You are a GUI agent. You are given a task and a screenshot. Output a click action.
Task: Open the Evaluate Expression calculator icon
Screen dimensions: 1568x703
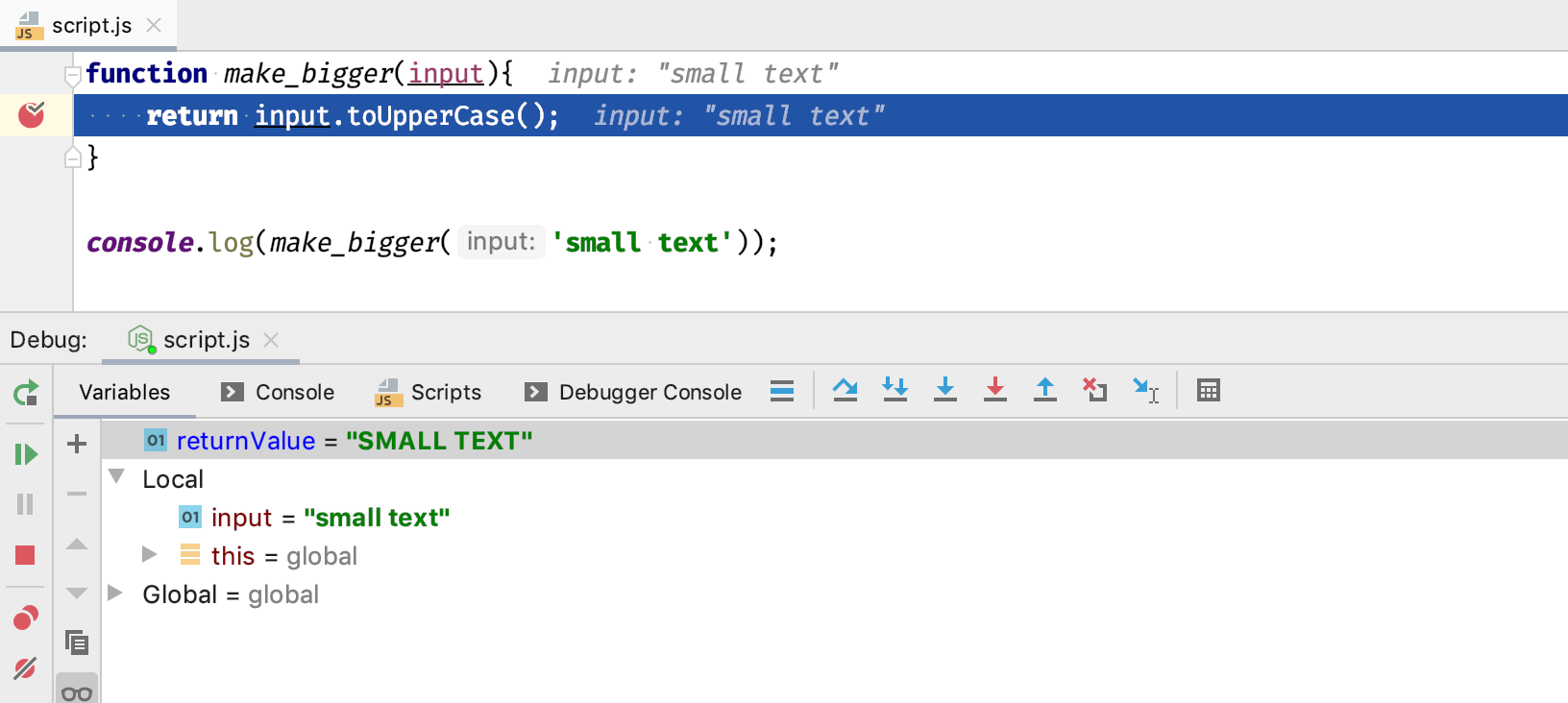tap(1209, 390)
